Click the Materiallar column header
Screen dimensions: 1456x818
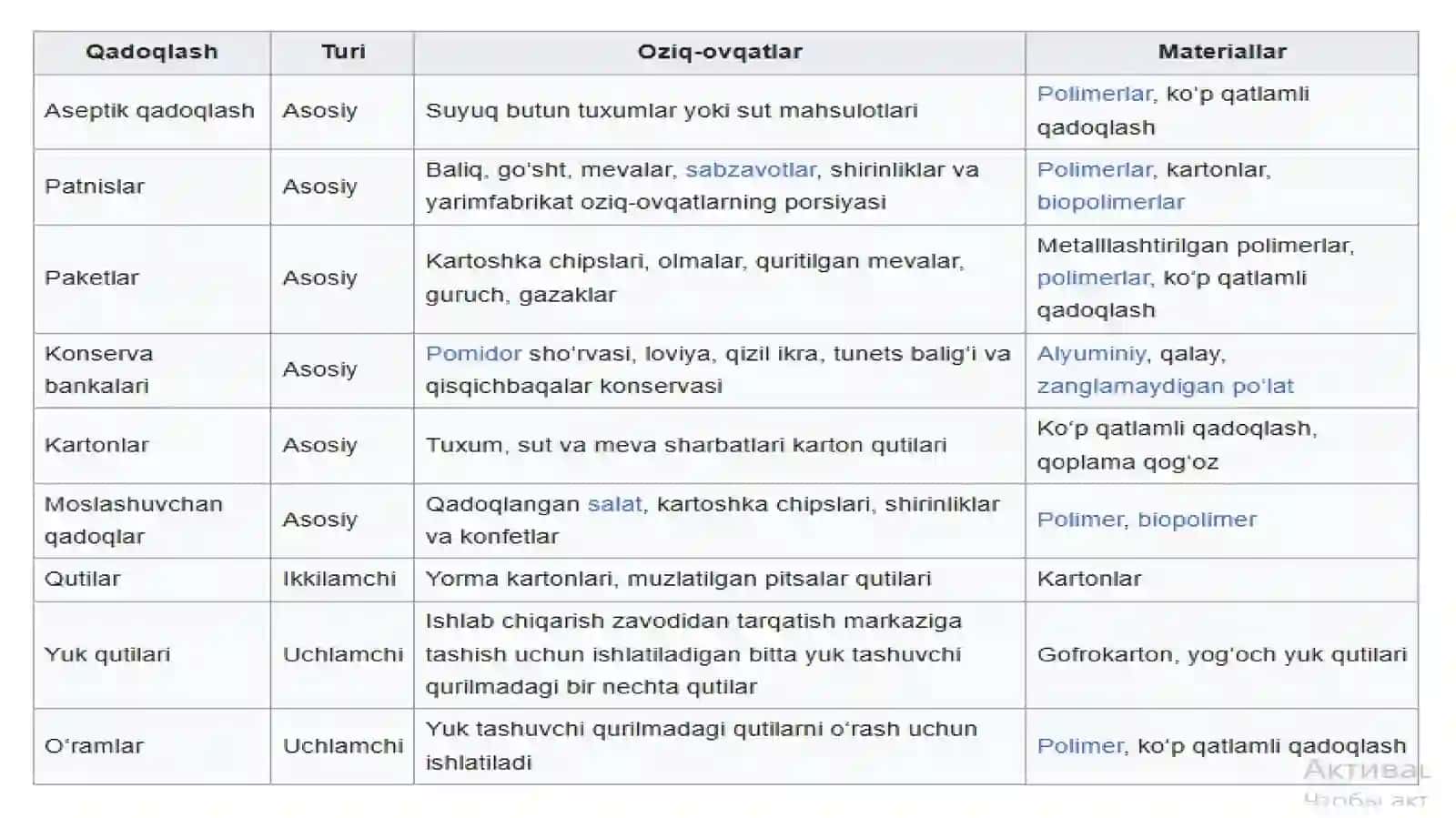1221,52
